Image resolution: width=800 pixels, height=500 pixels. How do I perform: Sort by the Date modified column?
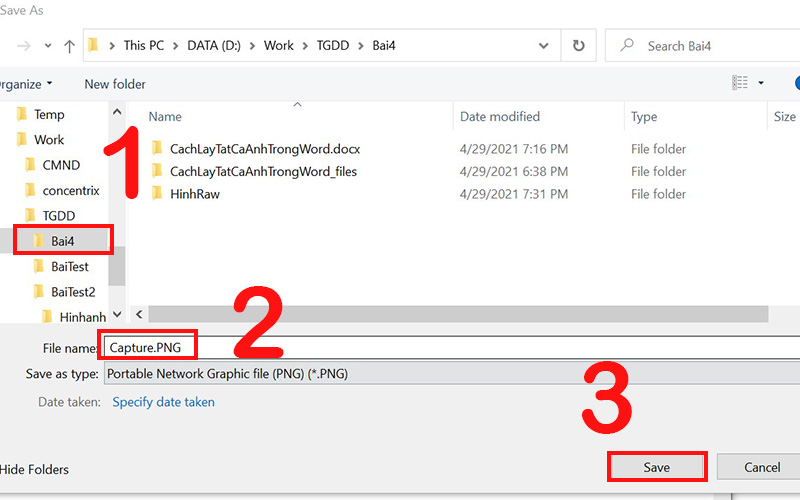tap(499, 117)
